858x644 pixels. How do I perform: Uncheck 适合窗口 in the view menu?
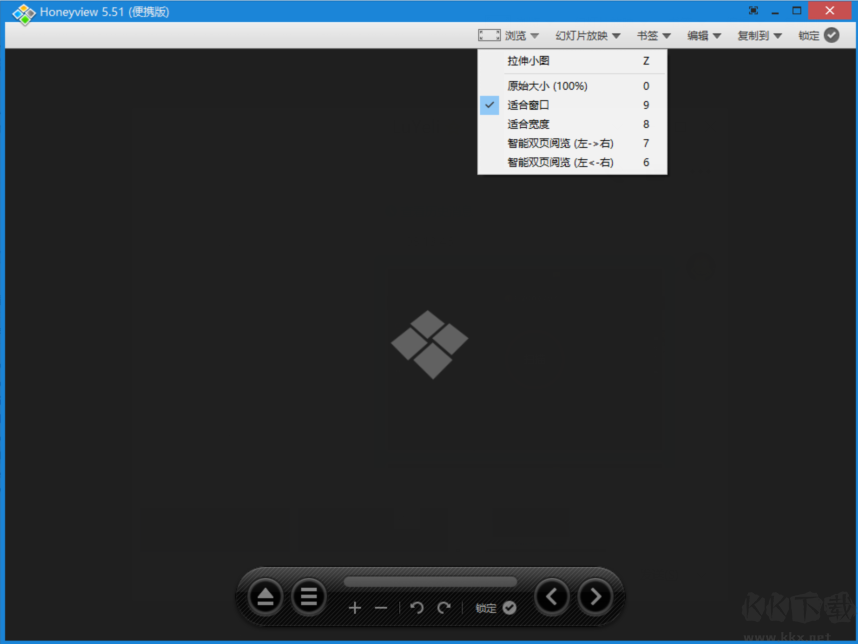[529, 104]
